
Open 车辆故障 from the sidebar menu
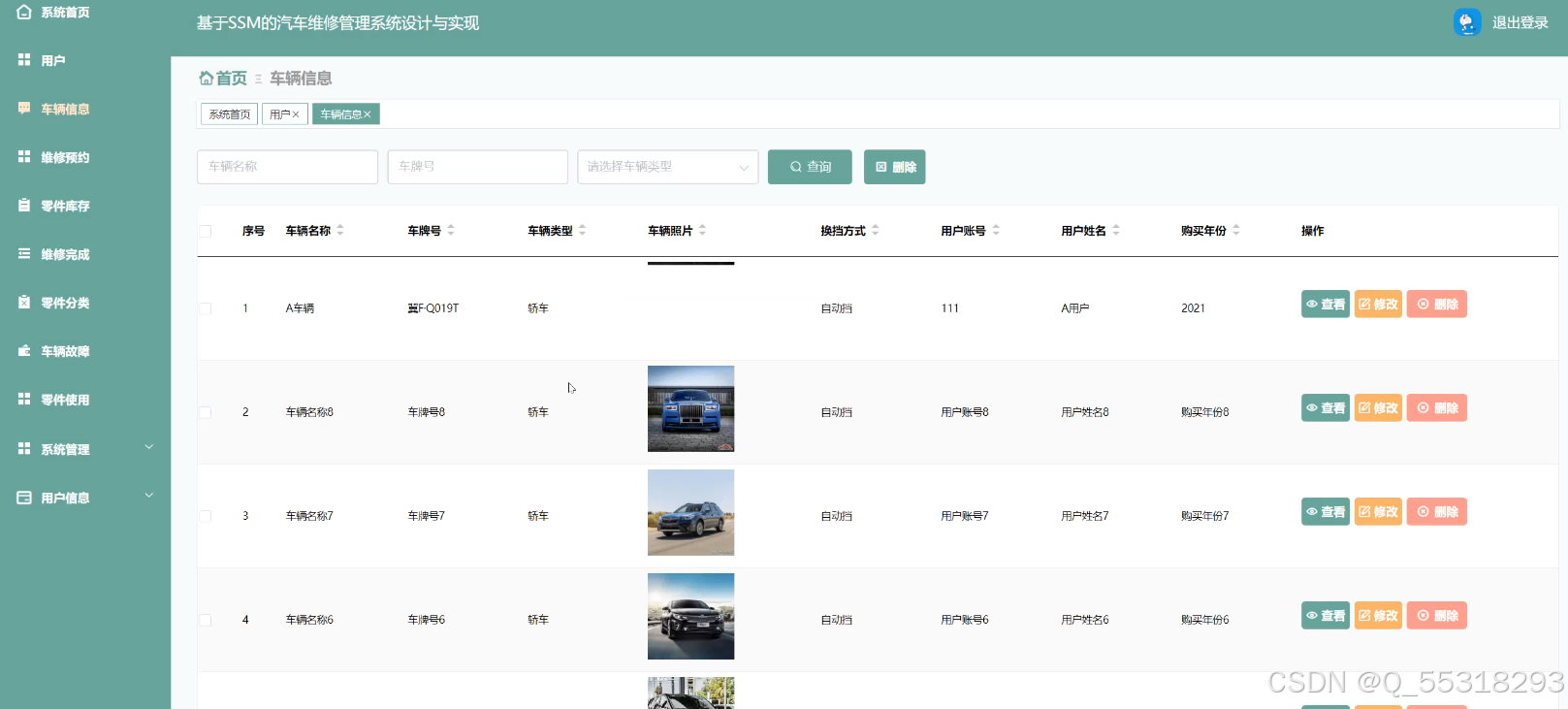(x=65, y=351)
